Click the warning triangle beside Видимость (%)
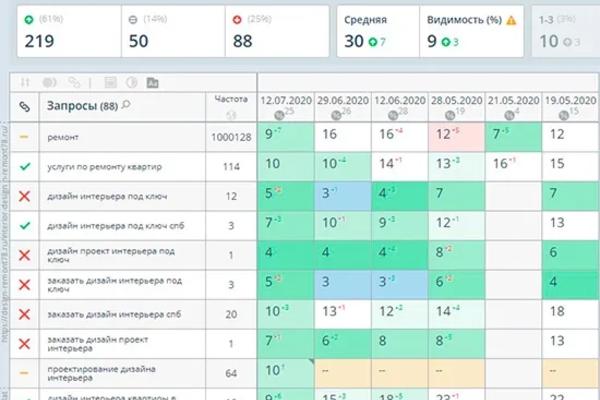Viewport: 600px width, 400px height. point(511,20)
